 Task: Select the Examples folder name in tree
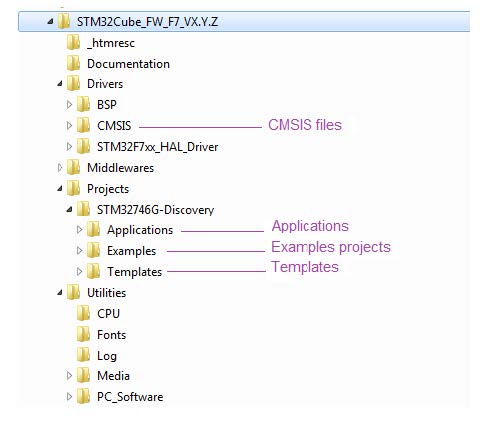click(x=131, y=251)
